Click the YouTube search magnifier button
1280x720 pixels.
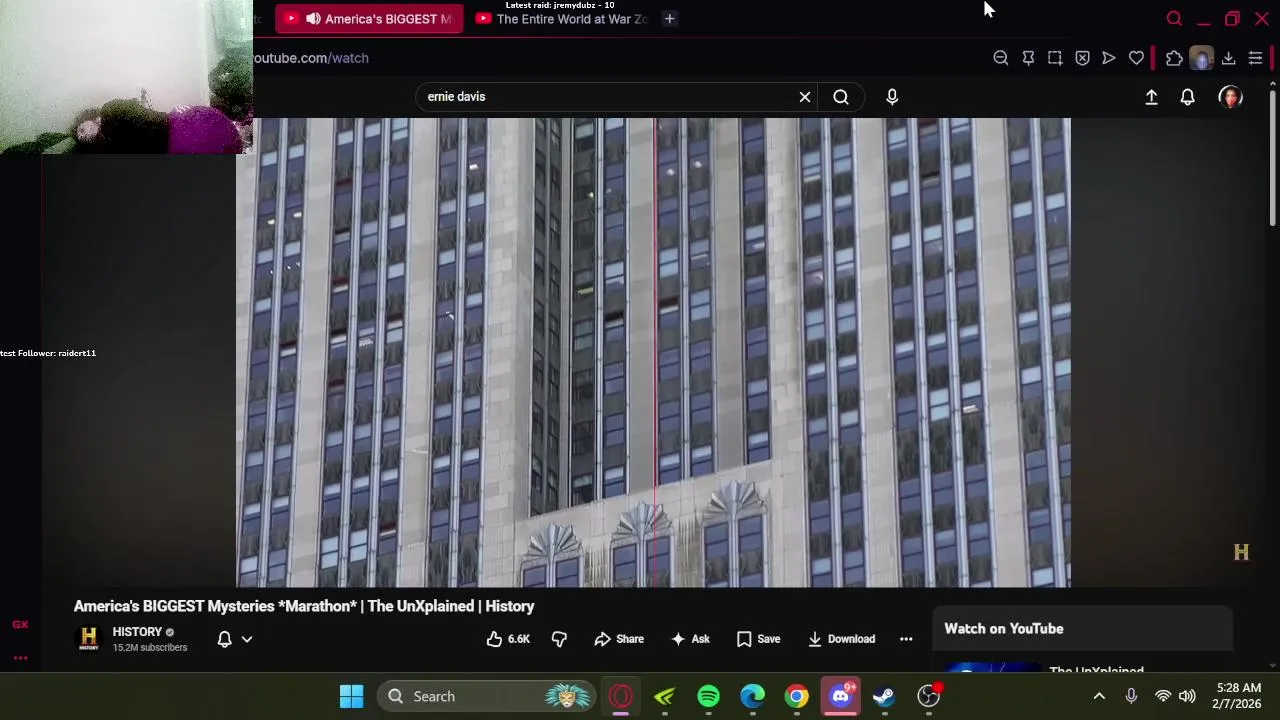[x=841, y=97]
